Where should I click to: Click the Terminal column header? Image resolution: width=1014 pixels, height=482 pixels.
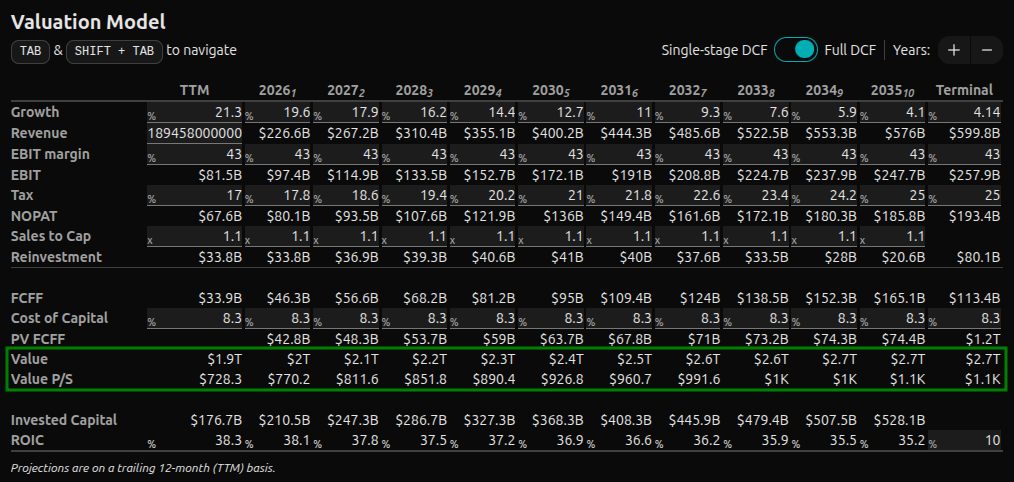click(964, 90)
